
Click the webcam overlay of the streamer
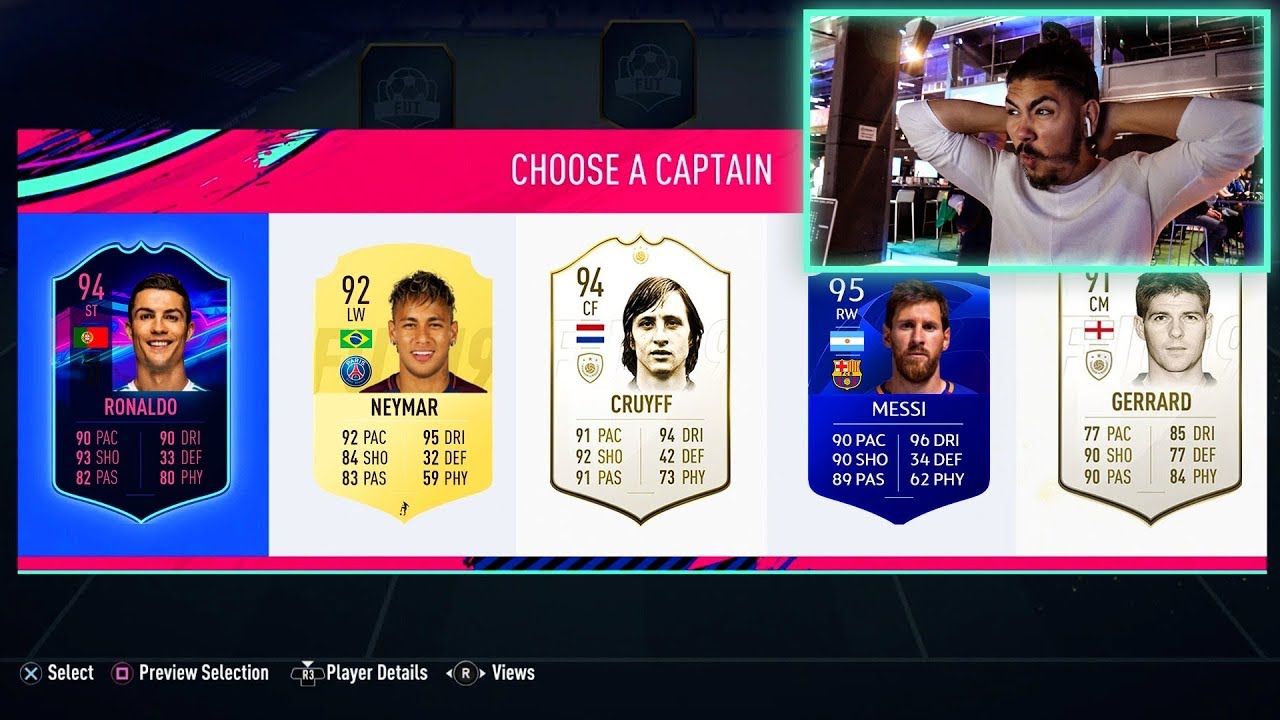[x=1037, y=140]
